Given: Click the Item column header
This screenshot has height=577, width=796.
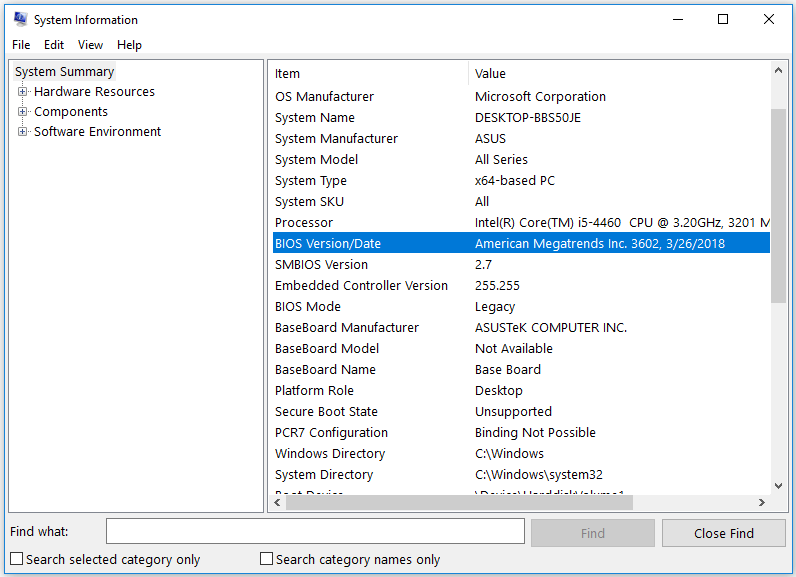Looking at the screenshot, I should click(368, 74).
